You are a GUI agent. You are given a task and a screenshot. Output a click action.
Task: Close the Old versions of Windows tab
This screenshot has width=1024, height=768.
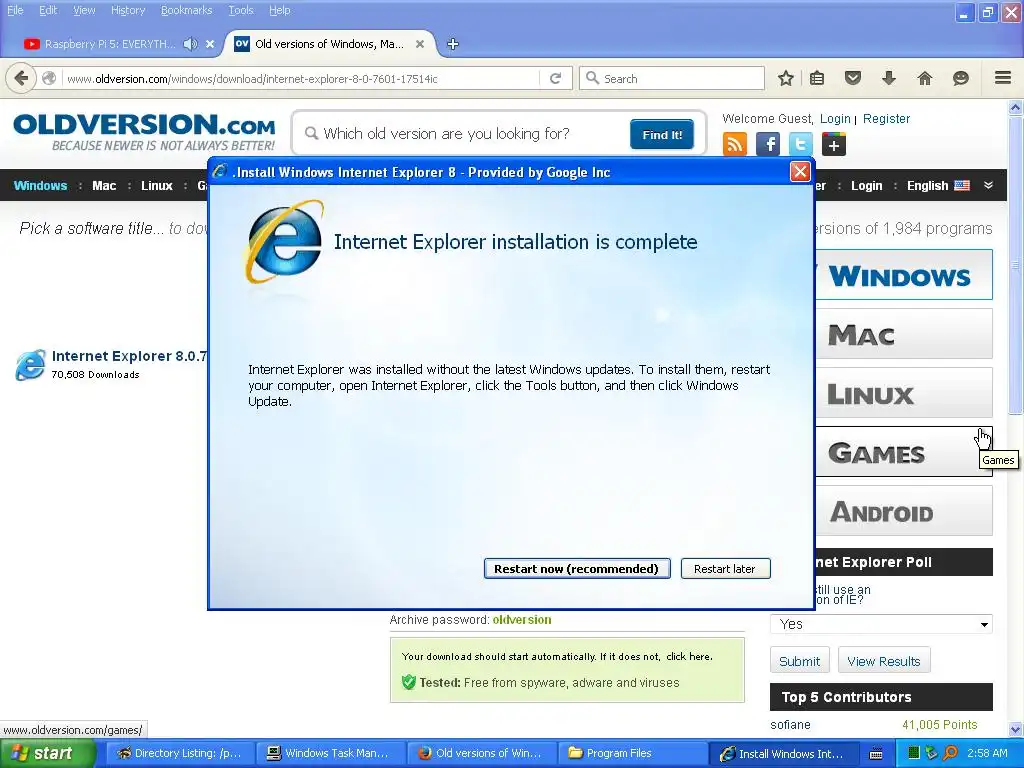pyautogui.click(x=420, y=44)
